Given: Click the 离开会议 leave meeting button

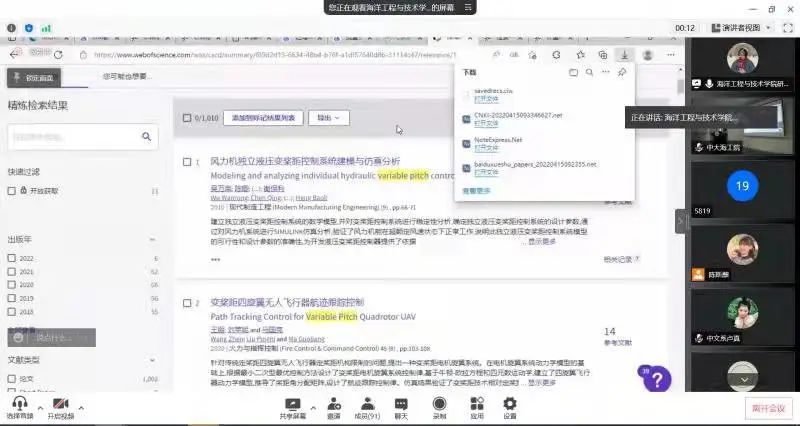Looking at the screenshot, I should (768, 408).
